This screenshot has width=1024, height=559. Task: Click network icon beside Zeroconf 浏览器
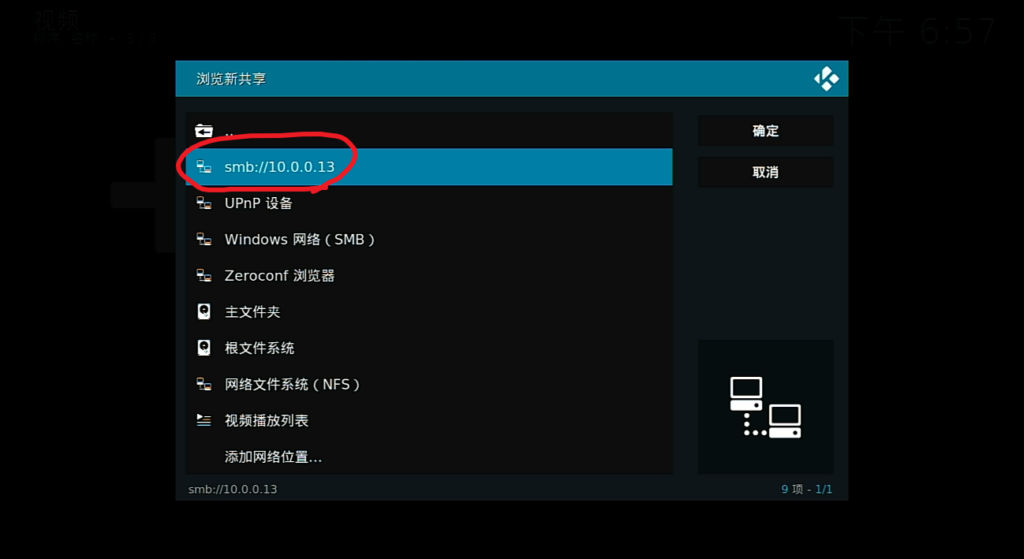tap(204, 276)
